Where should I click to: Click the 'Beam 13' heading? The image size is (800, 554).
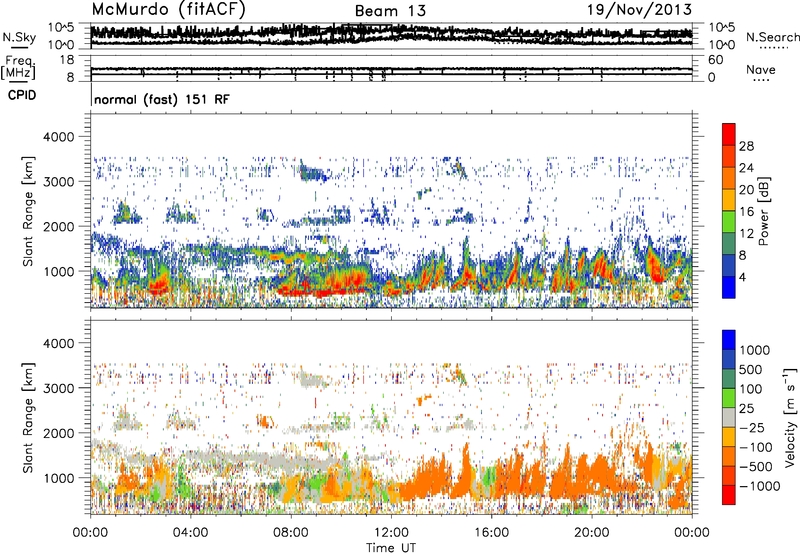click(390, 11)
